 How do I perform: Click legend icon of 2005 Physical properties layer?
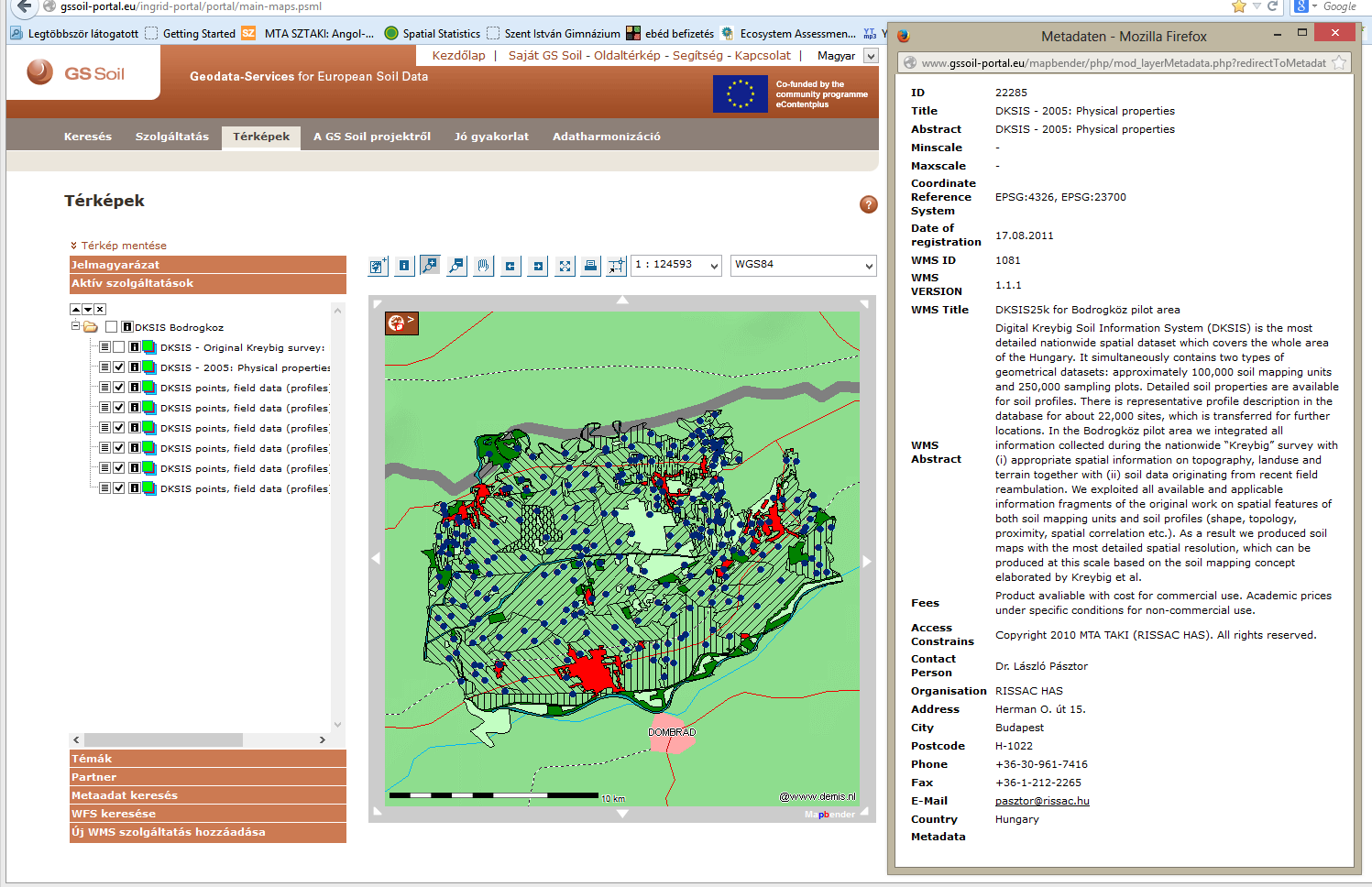point(148,367)
